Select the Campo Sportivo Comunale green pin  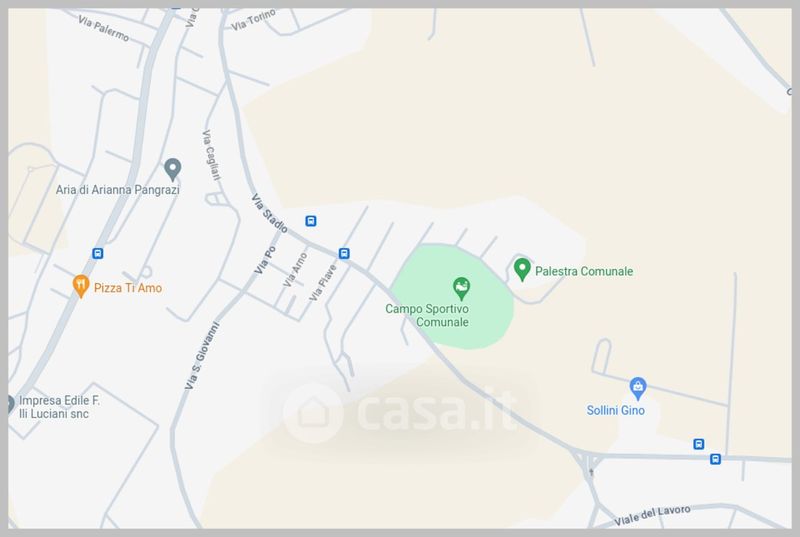click(x=461, y=288)
